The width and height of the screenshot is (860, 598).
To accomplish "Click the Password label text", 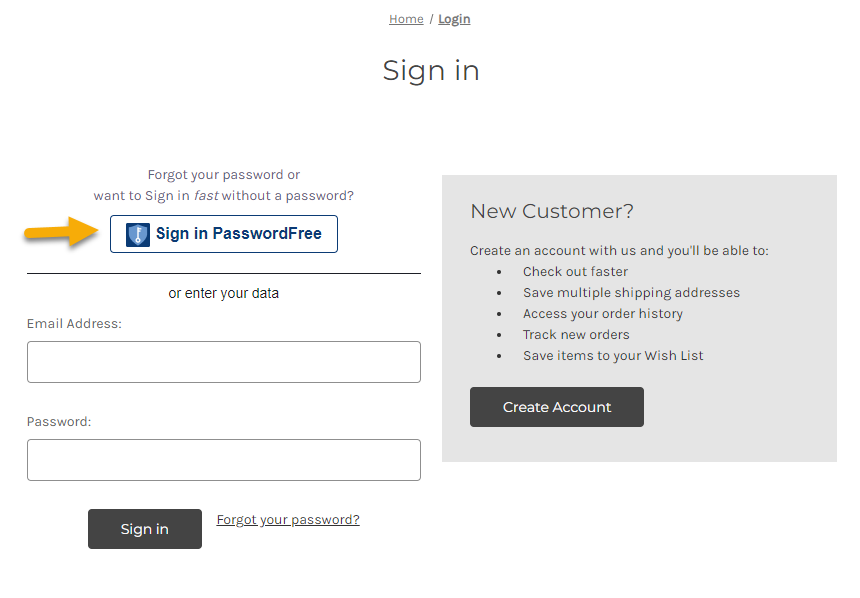I will (59, 422).
